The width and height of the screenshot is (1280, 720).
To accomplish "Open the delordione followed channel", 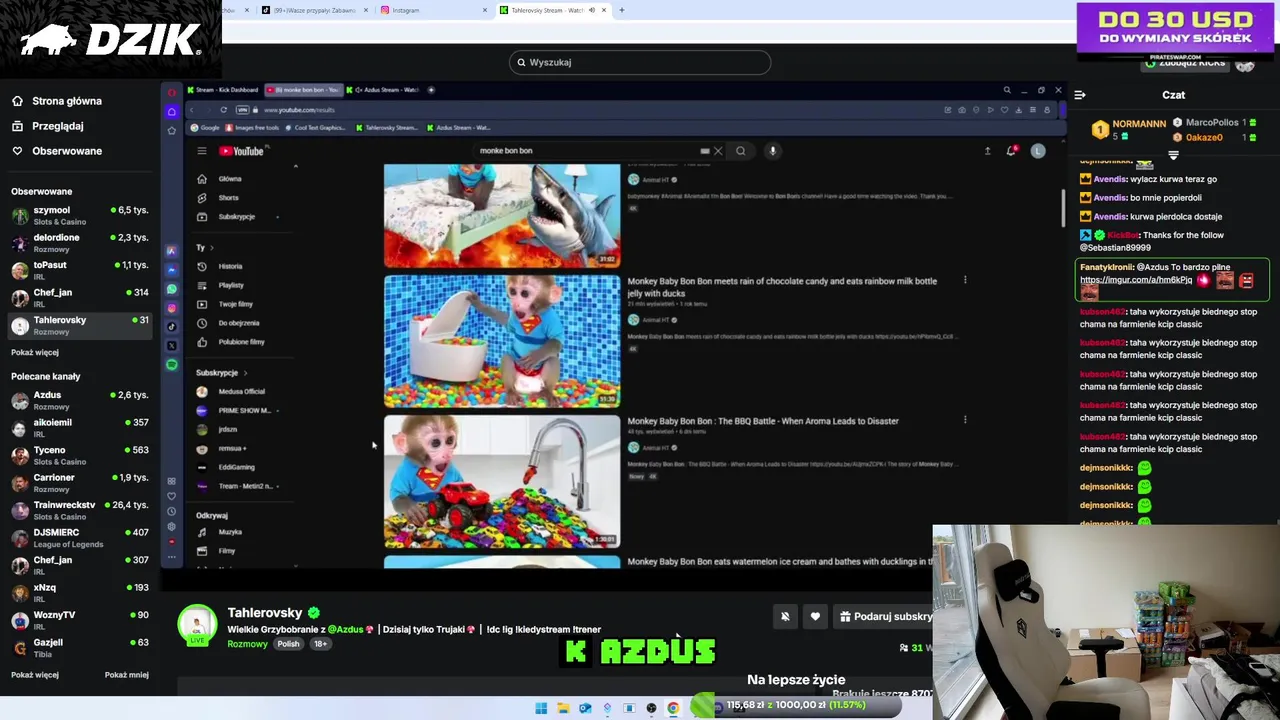I will pyautogui.click(x=80, y=243).
